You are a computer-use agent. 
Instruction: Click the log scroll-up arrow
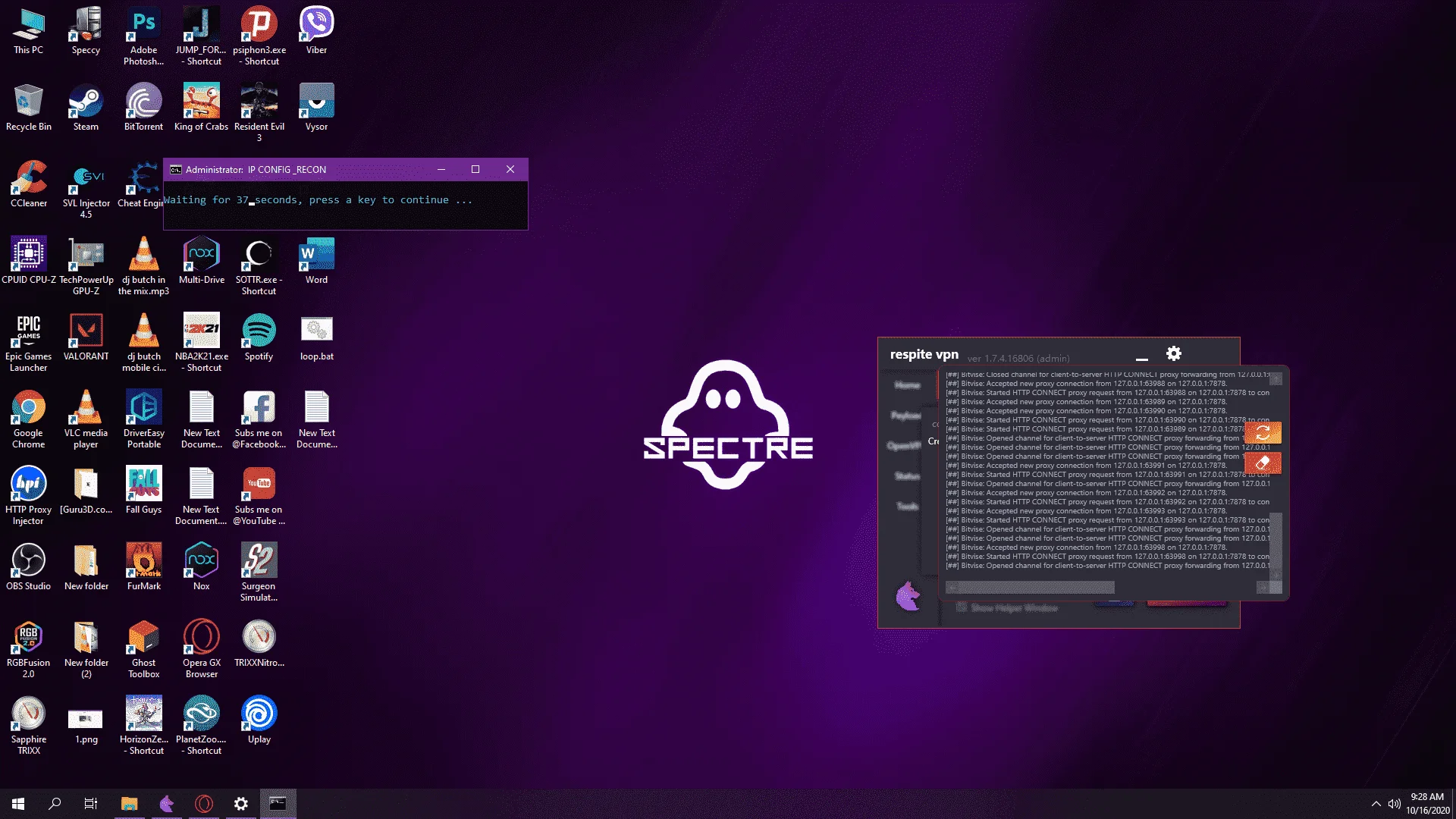[x=1276, y=378]
